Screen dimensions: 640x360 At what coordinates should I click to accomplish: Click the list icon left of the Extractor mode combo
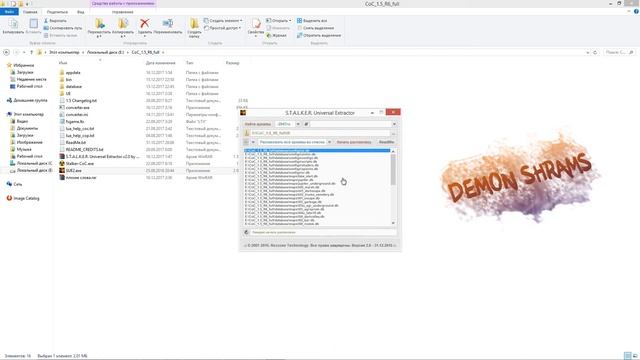point(246,142)
